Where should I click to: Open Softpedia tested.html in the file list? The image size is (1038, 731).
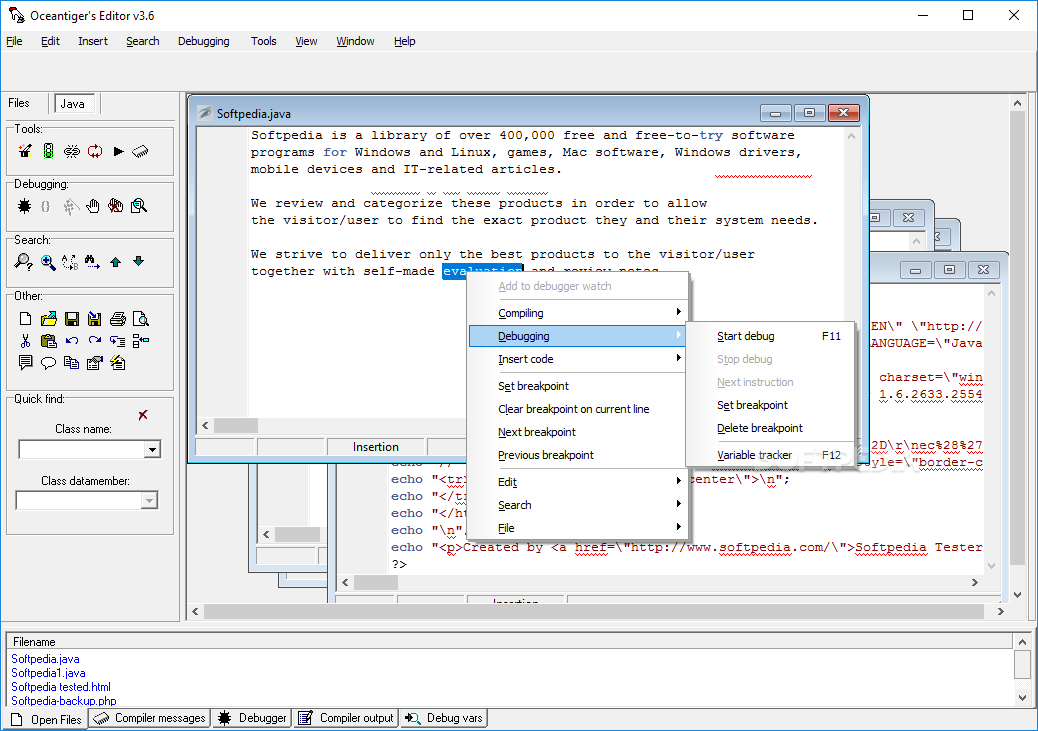click(x=61, y=687)
